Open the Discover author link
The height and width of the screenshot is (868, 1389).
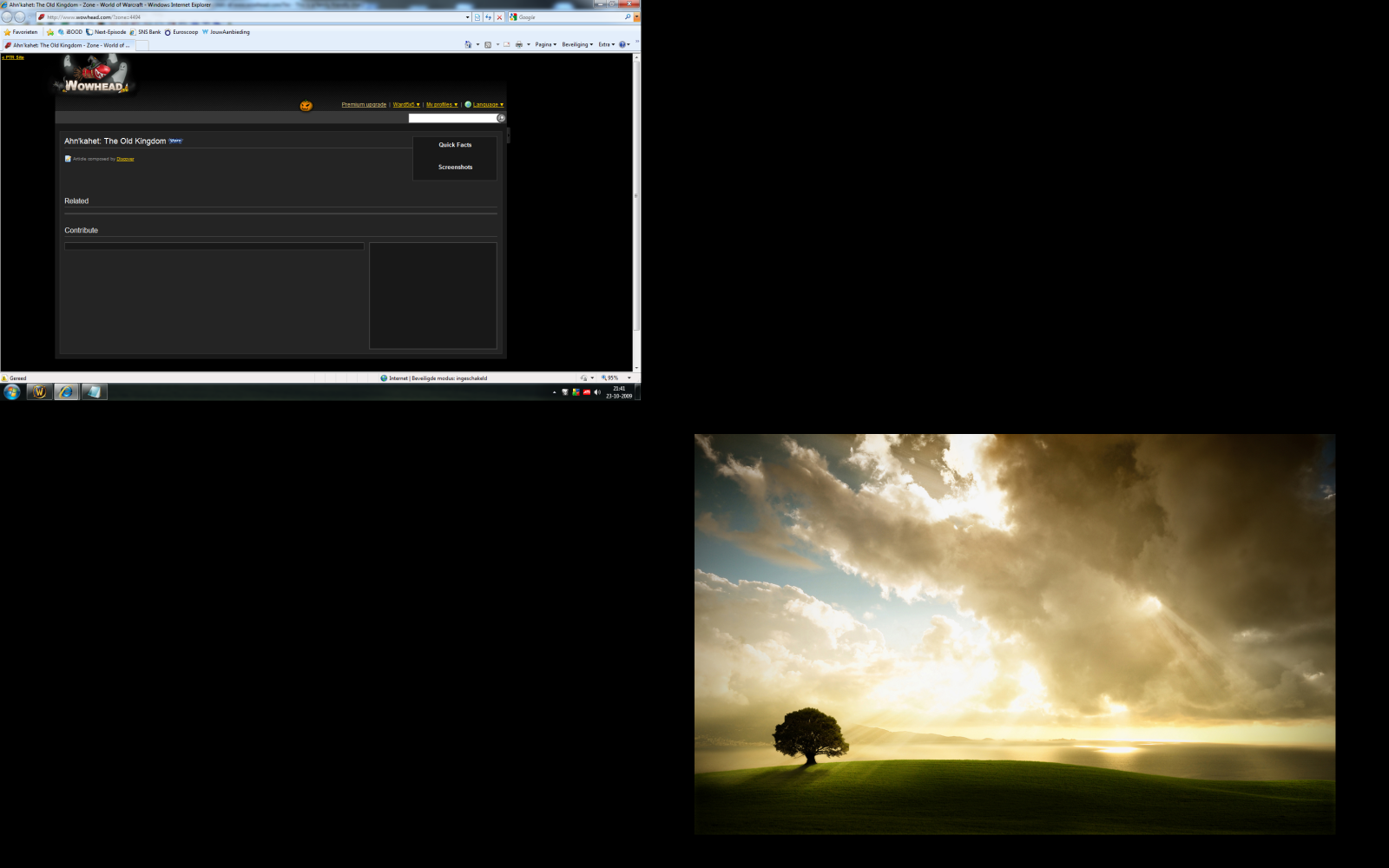pos(125,159)
